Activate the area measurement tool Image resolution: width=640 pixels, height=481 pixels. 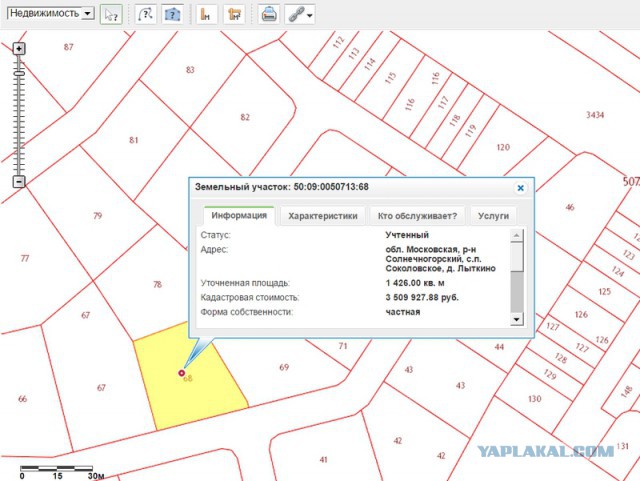235,14
